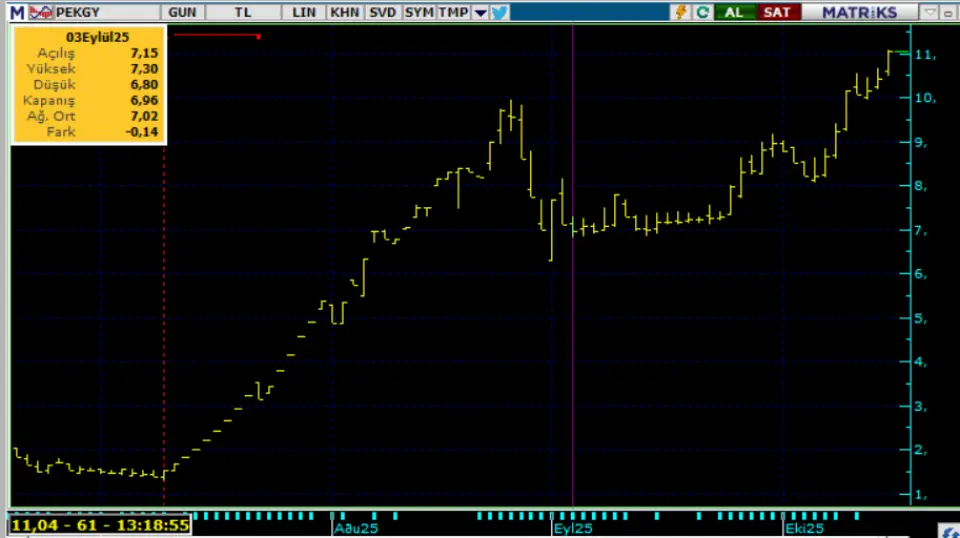Click the lightning bolt quick-order icon
This screenshot has width=960, height=538.
coord(682,12)
